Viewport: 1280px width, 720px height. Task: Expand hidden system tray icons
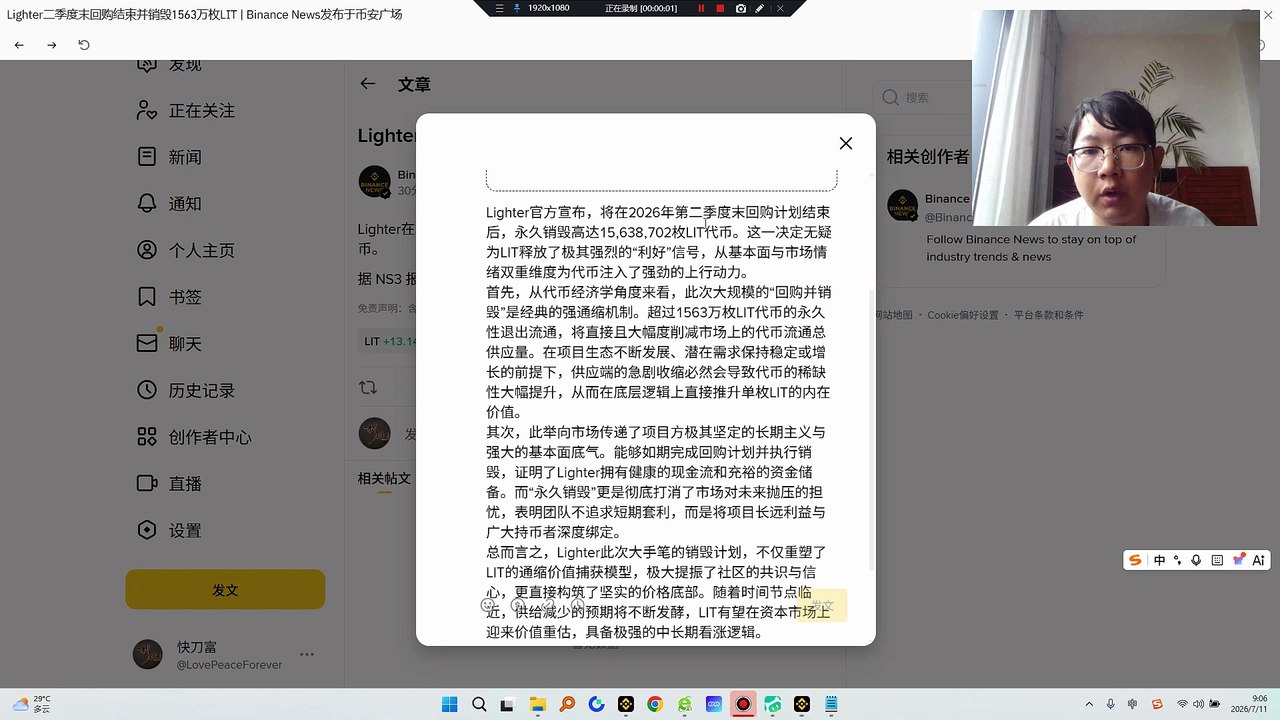[x=1091, y=704]
